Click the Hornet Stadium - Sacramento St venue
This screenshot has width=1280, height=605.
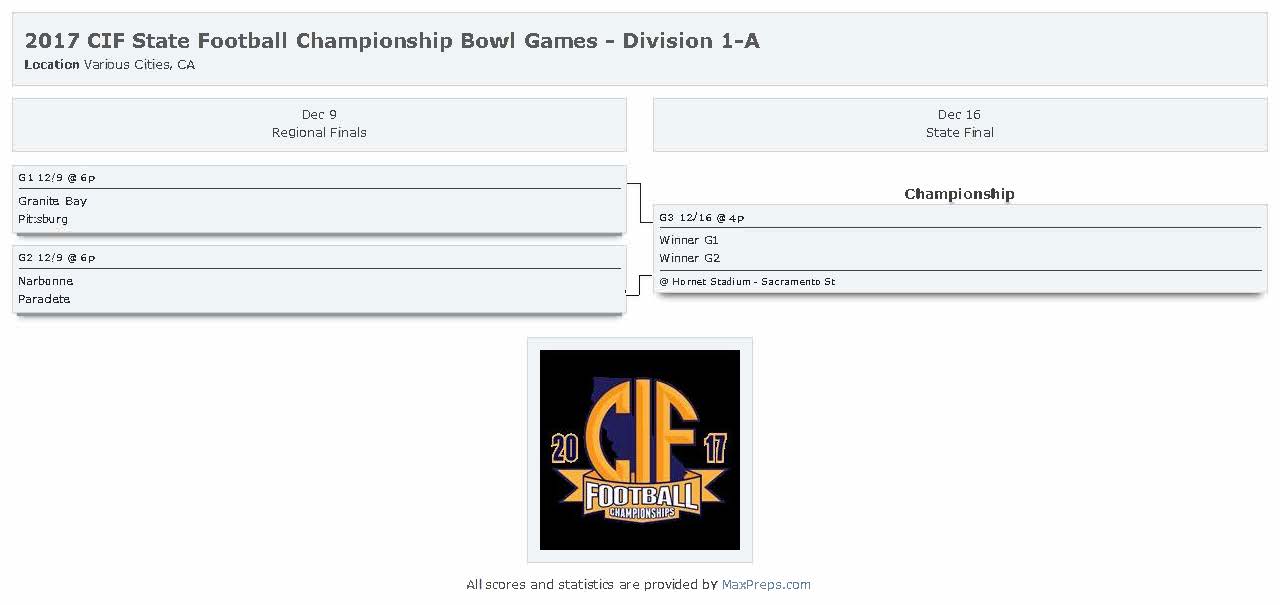click(x=747, y=282)
